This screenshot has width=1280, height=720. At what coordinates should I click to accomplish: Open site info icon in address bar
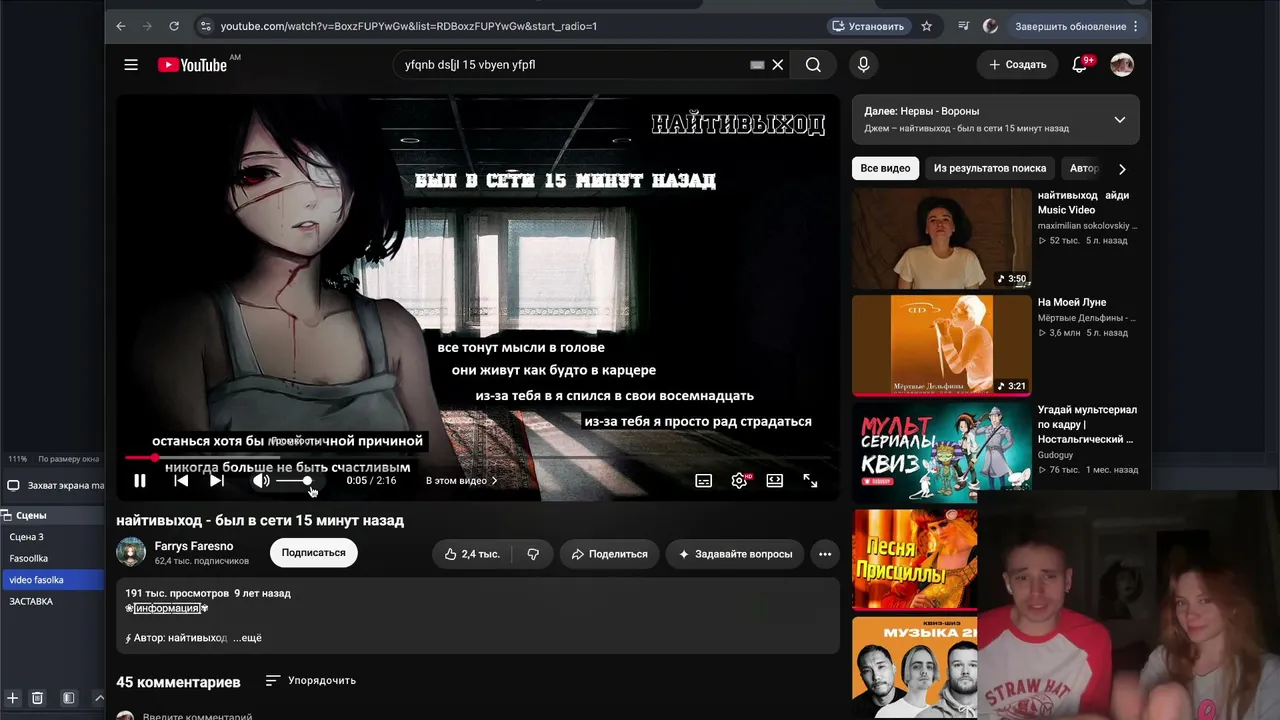205,26
